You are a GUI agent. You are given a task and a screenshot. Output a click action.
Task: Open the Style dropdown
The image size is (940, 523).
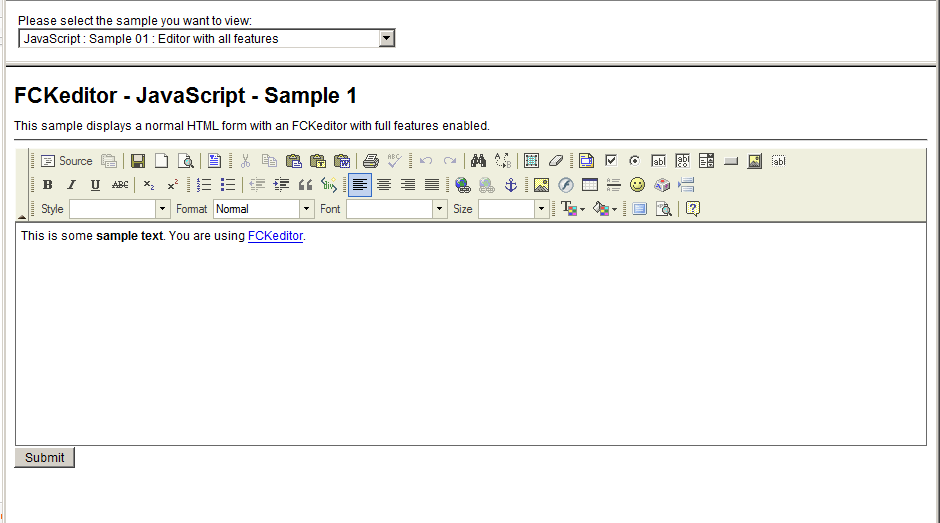(x=119, y=209)
